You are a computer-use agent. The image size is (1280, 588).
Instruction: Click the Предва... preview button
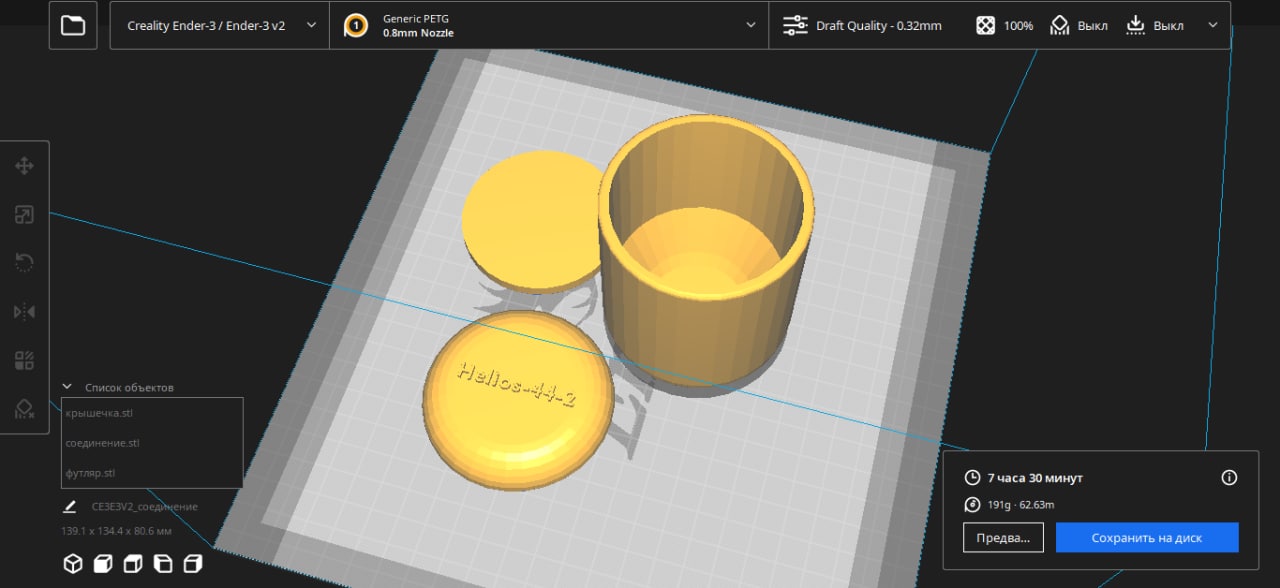pyautogui.click(x=1003, y=538)
